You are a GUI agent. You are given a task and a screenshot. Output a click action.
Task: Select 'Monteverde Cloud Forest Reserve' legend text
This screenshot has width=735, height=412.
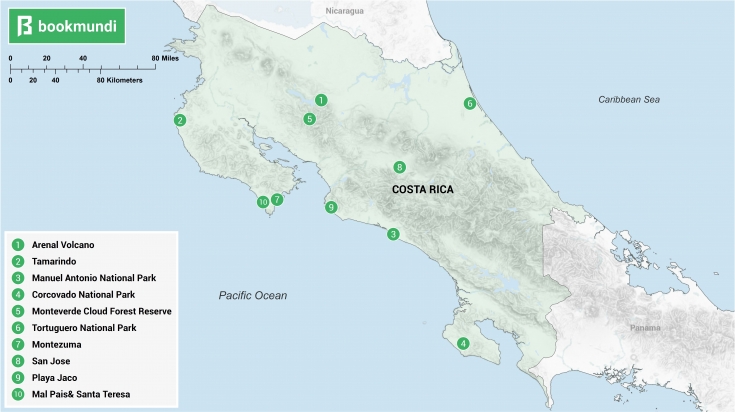[102, 311]
